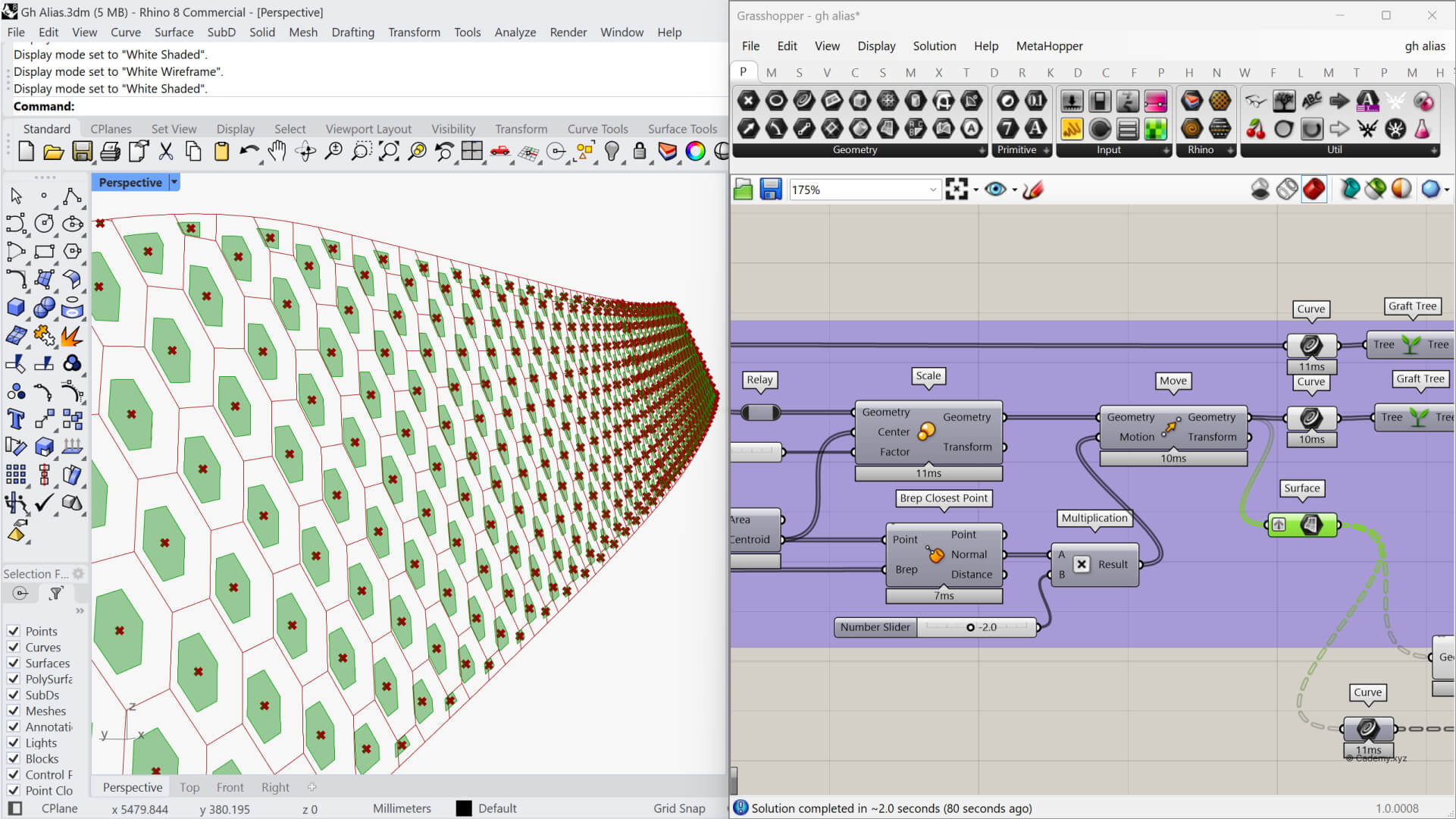Viewport: 1456px width, 819px height.
Task: Open the MetaHopper menu
Action: 1049,46
